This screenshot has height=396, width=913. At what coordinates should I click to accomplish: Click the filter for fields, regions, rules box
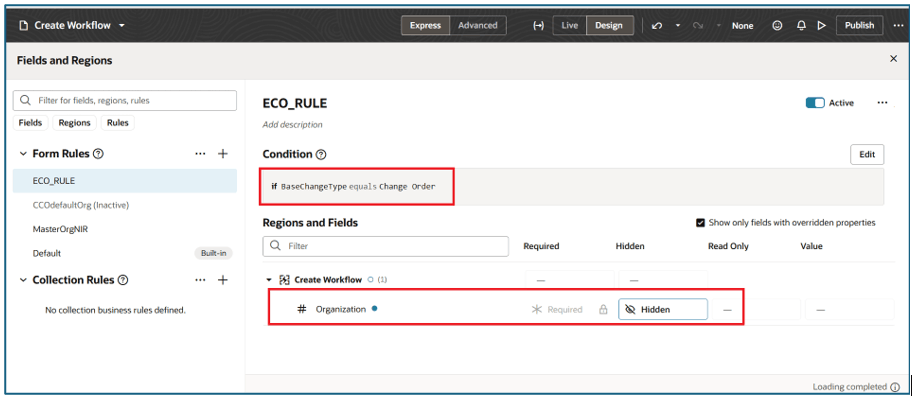125,100
